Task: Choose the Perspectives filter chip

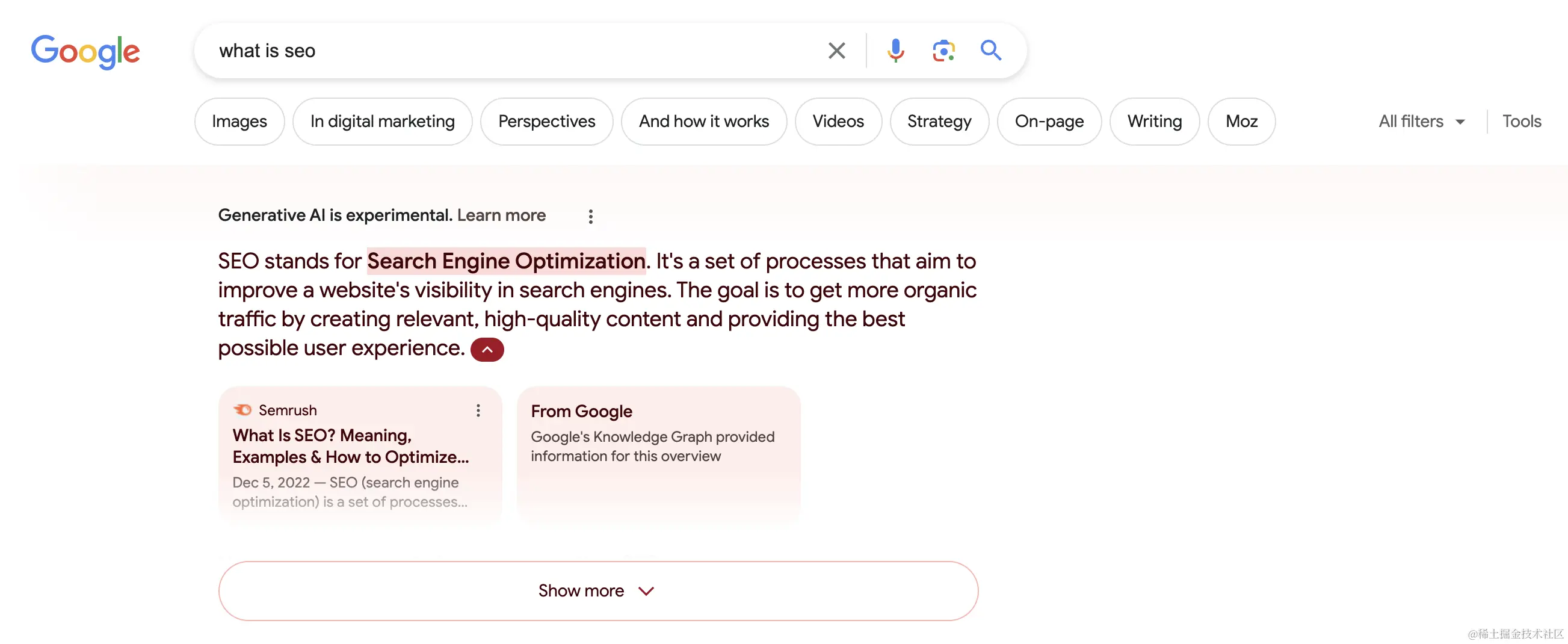Action: point(546,122)
